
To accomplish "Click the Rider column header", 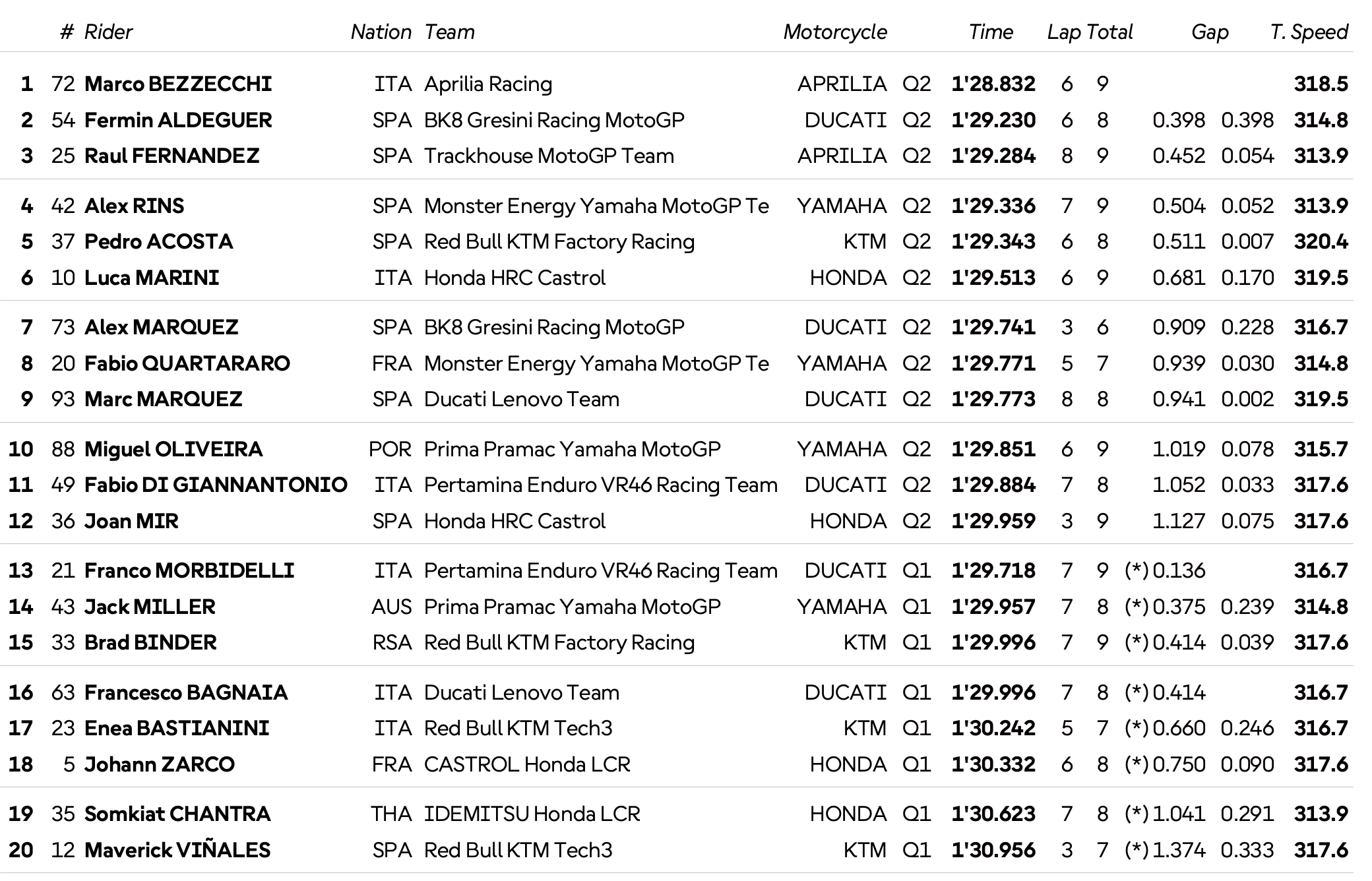I will (108, 32).
